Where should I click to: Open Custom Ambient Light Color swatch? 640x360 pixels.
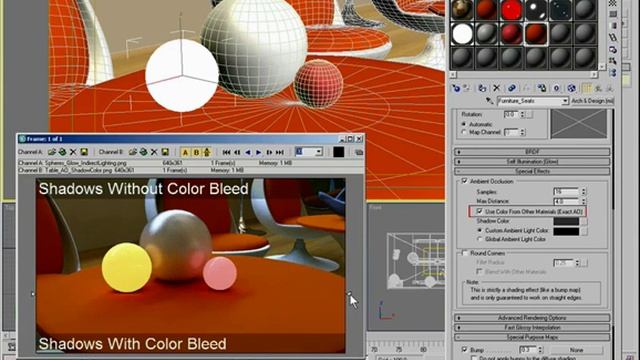pos(566,231)
